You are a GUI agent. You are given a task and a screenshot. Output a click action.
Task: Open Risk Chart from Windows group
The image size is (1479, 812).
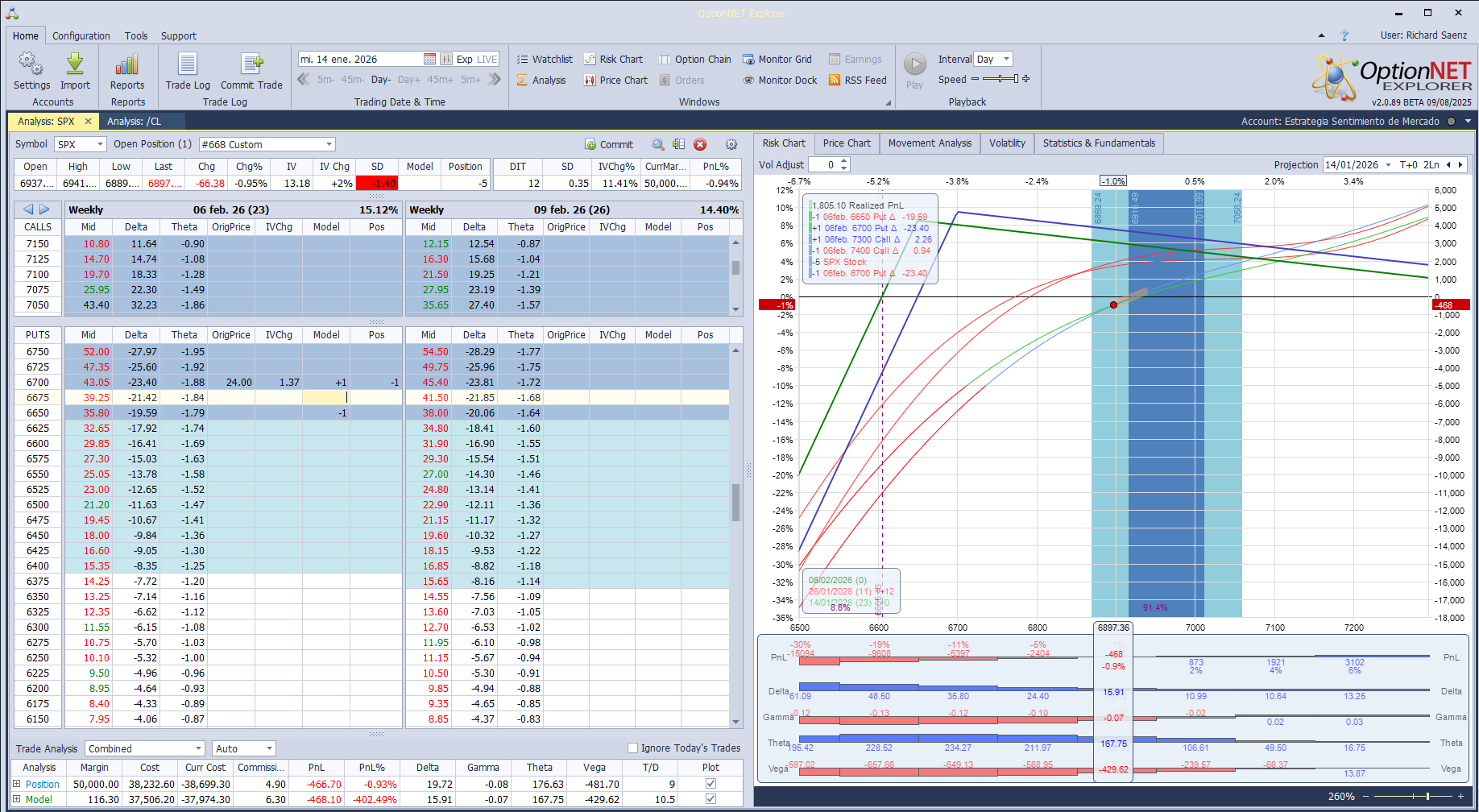point(613,59)
